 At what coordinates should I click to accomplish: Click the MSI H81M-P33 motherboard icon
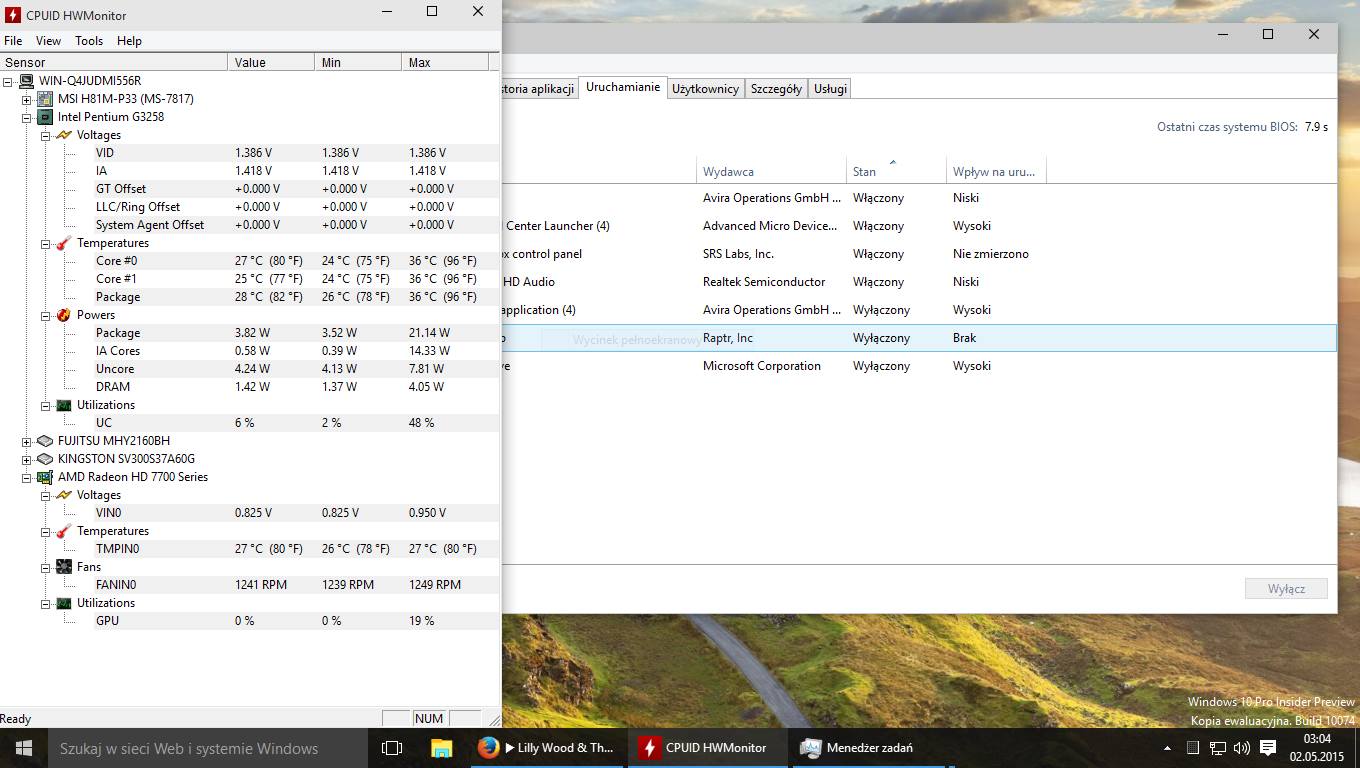(45, 99)
